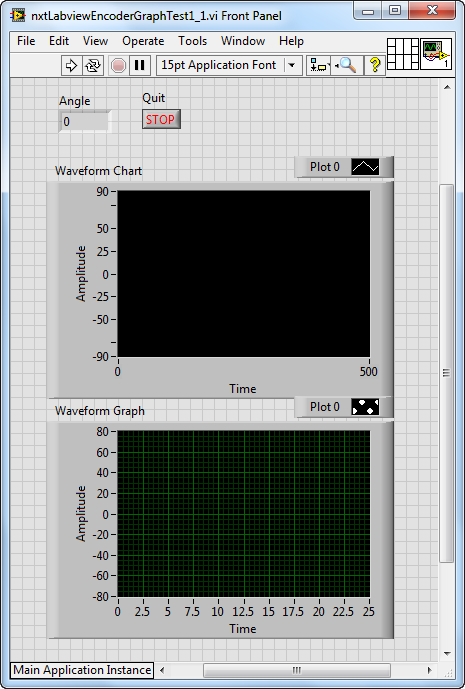Open the Reorder objects toolbar dropdown
Screen dimensions: 465x689
319,65
